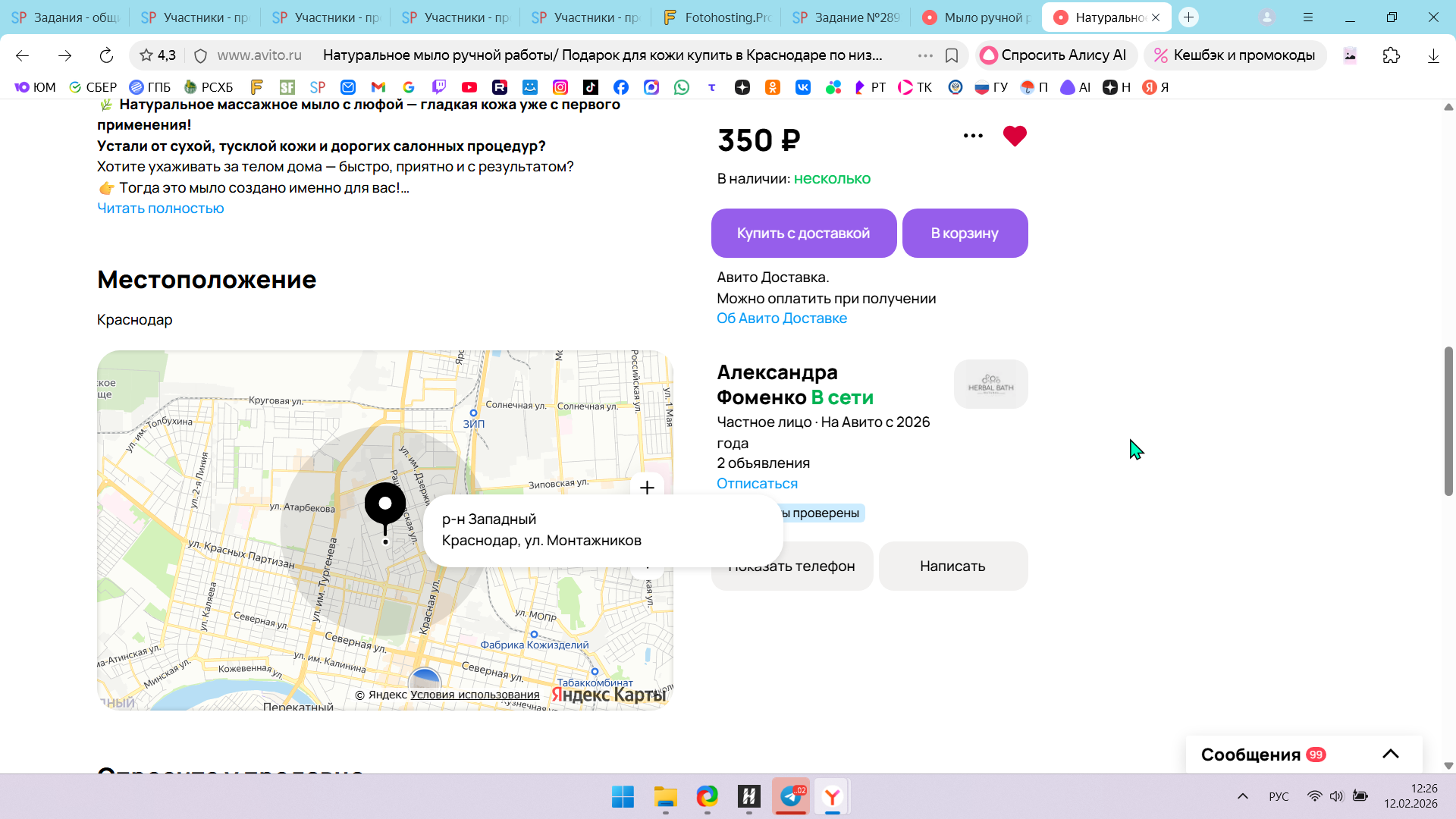Image resolution: width=1456 pixels, height=819 pixels.
Task: Click the page vertical scrollbar thumb
Action: (1448, 421)
